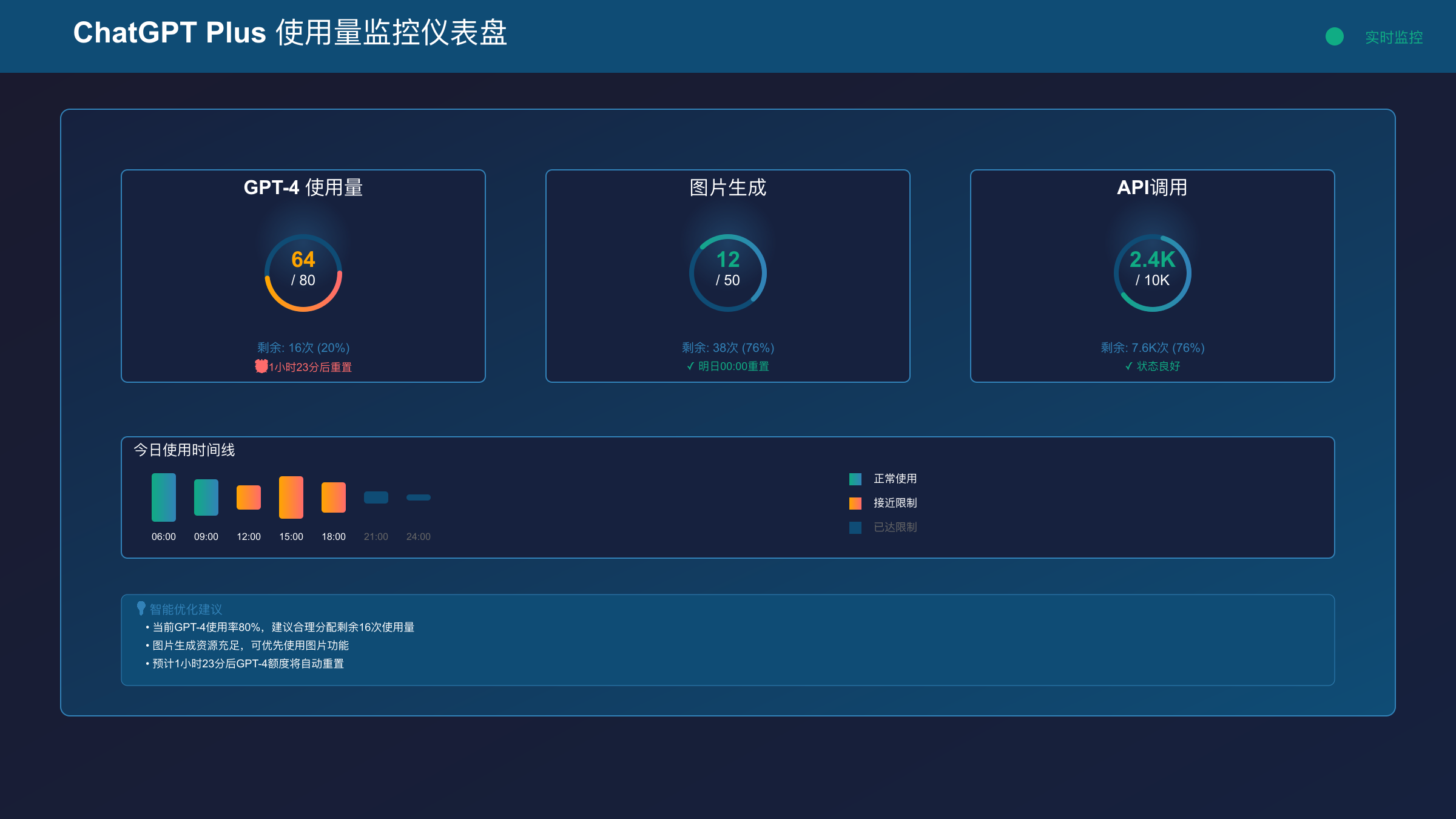Click the 今日使用时间线 heading
The height and width of the screenshot is (819, 1456).
tap(184, 450)
